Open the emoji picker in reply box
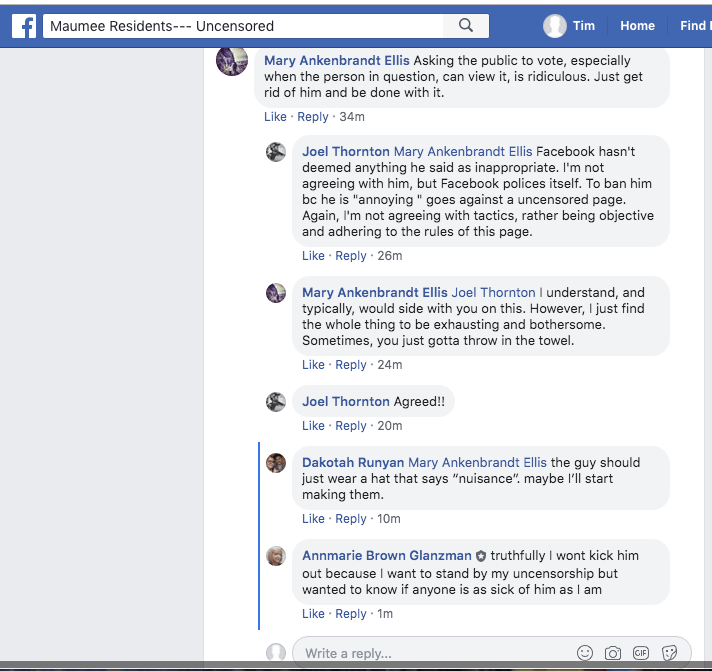The height and width of the screenshot is (671, 712). coord(585,653)
